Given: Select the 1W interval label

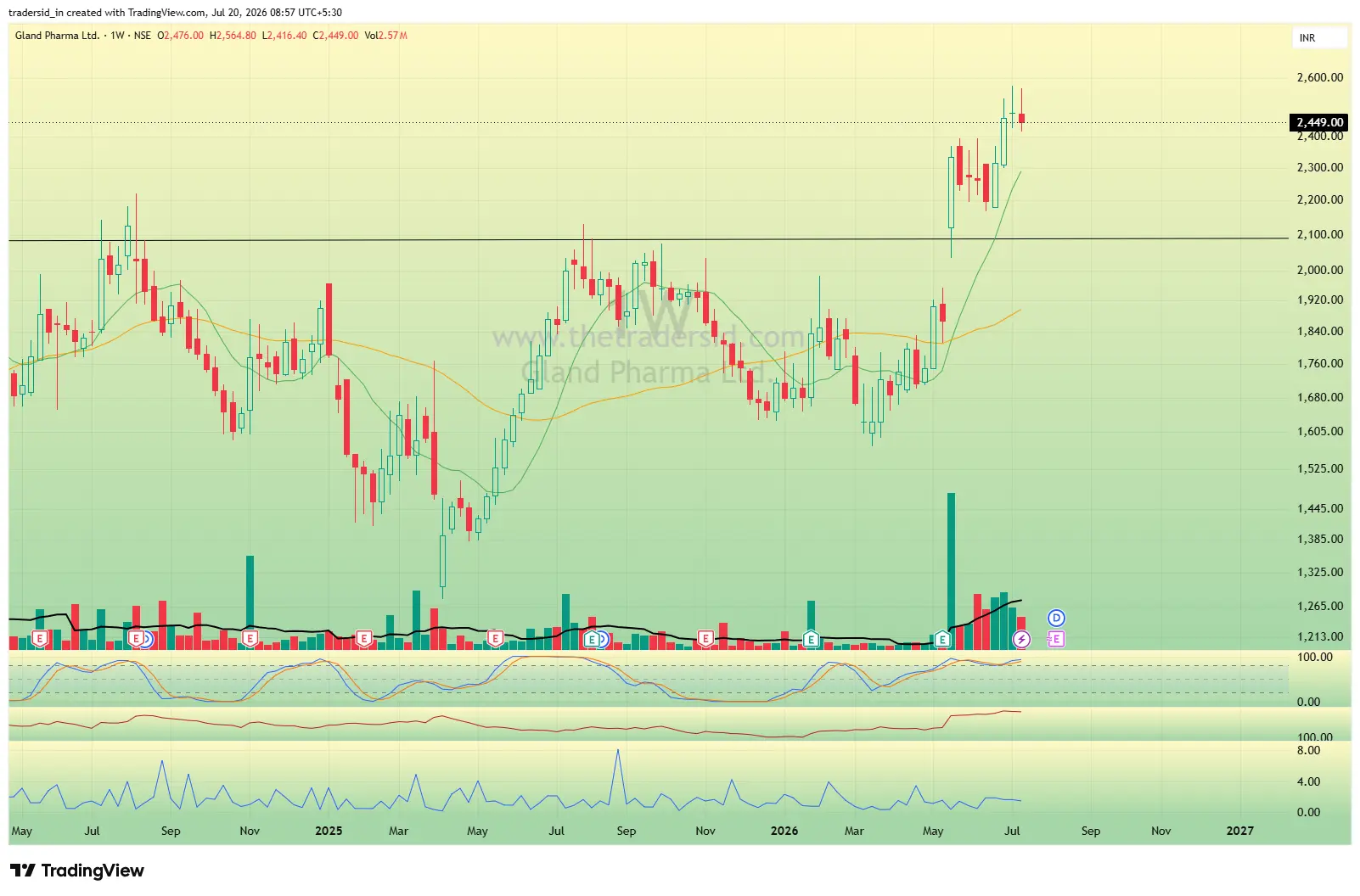Looking at the screenshot, I should point(117,36).
